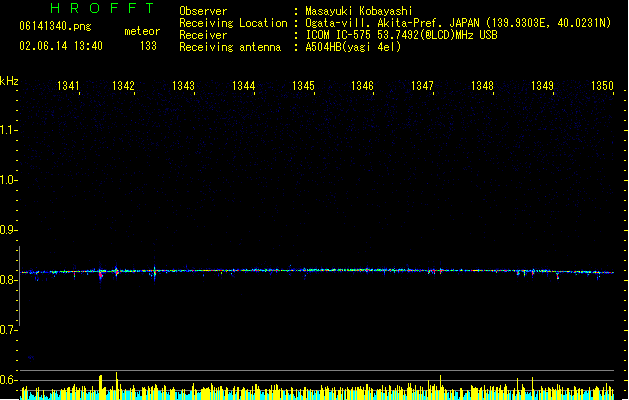
Task: Click the Receiving Location label
Action: tap(233, 23)
